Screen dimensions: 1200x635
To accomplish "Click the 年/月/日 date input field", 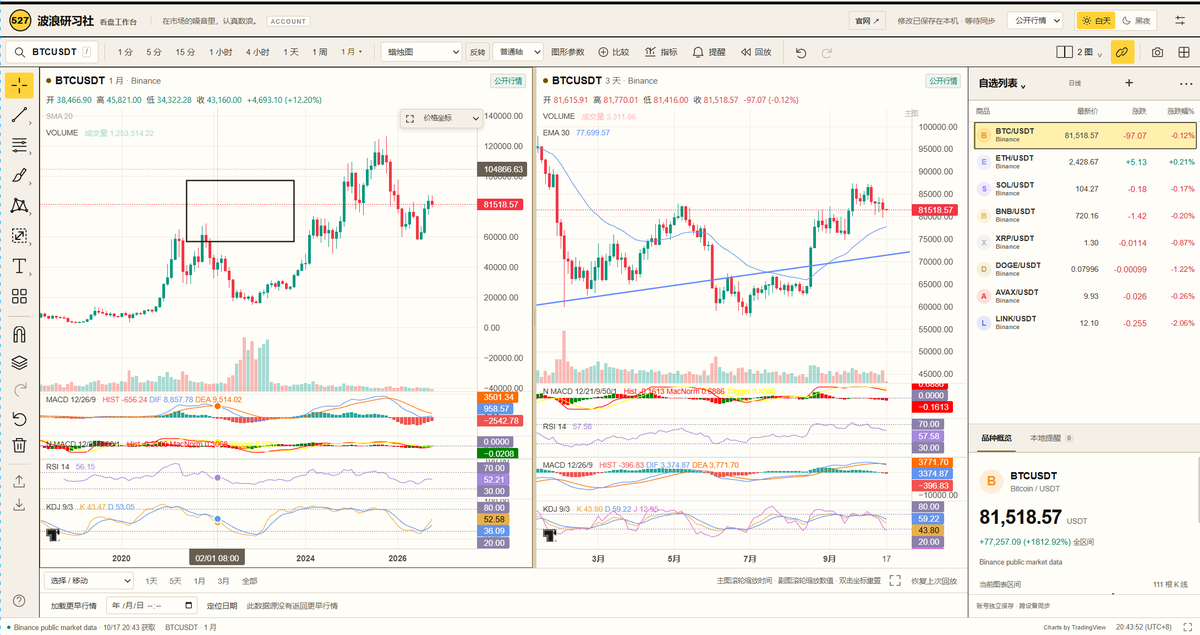I will 151,605.
